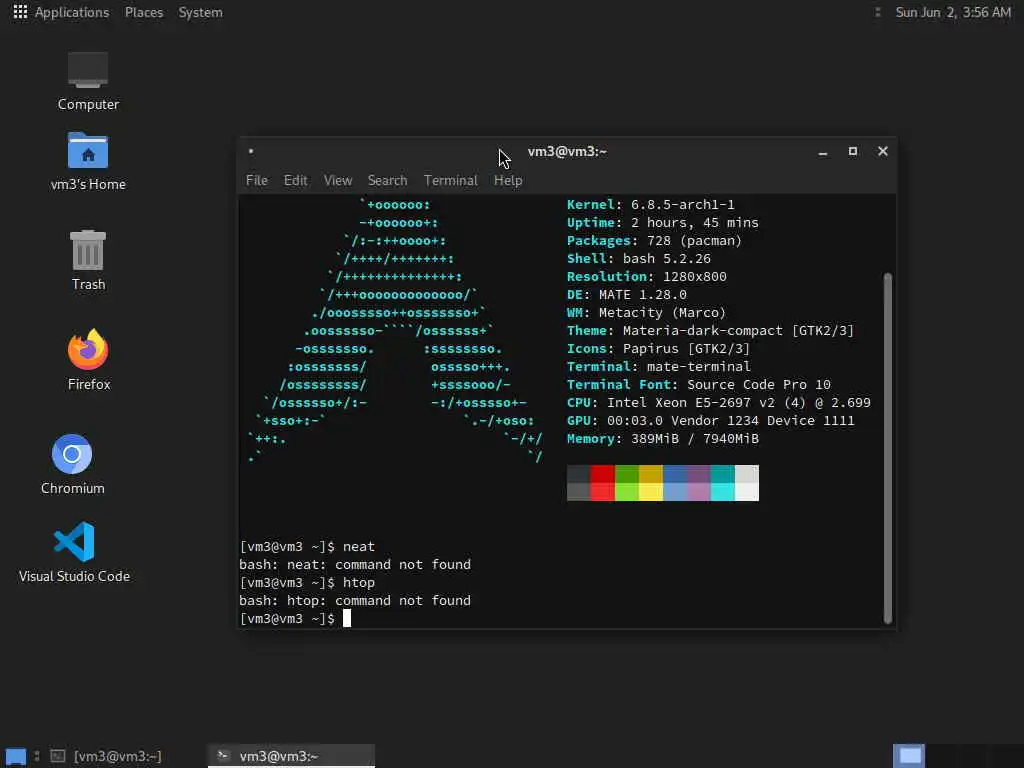The height and width of the screenshot is (768, 1024).
Task: Click the Theme Materia-dark-compact line
Action: point(710,330)
